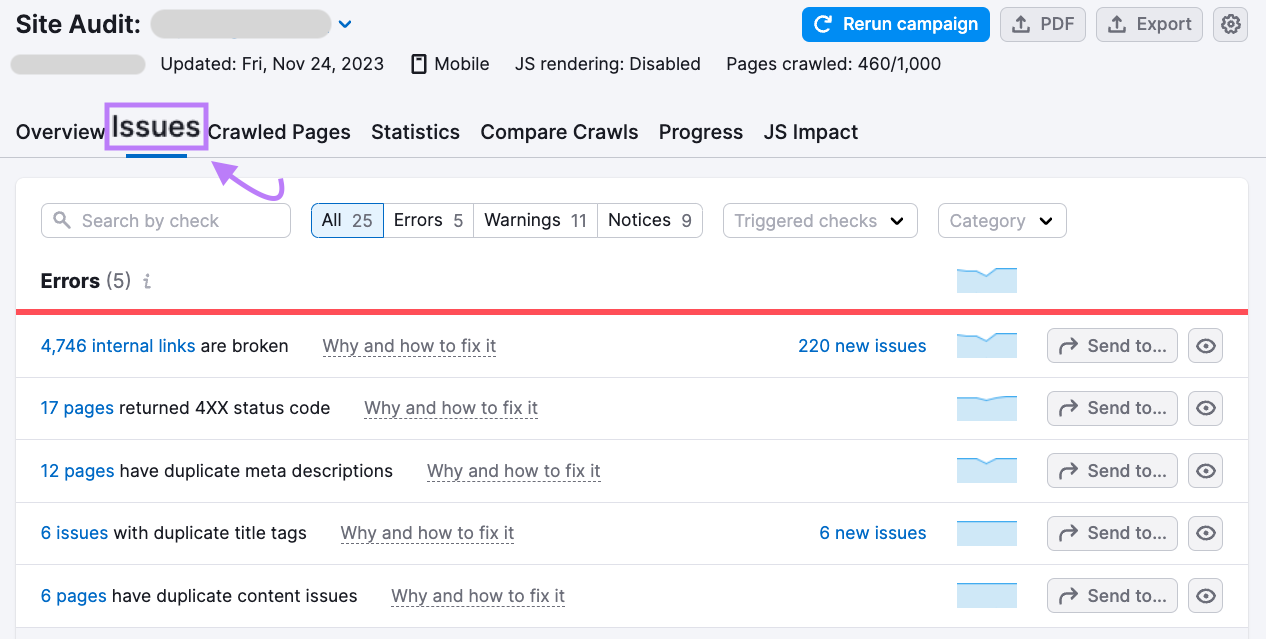Viewport: 1266px width, 639px height.
Task: Toggle the eye icon on broken internal links issue
Action: (x=1205, y=345)
